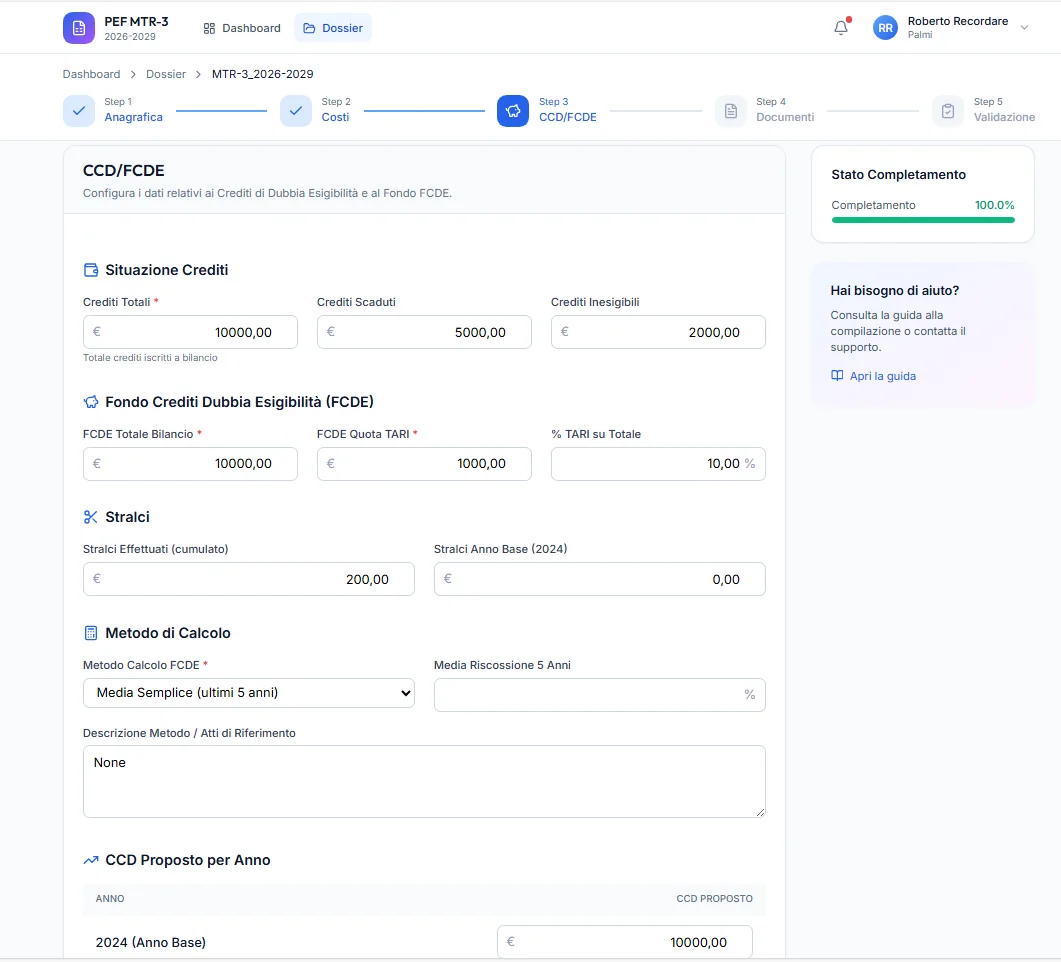Viewport: 1061px width, 962px height.
Task: Focus the 2024 (Anno Base) CCD Proposto field
Action: (625, 942)
